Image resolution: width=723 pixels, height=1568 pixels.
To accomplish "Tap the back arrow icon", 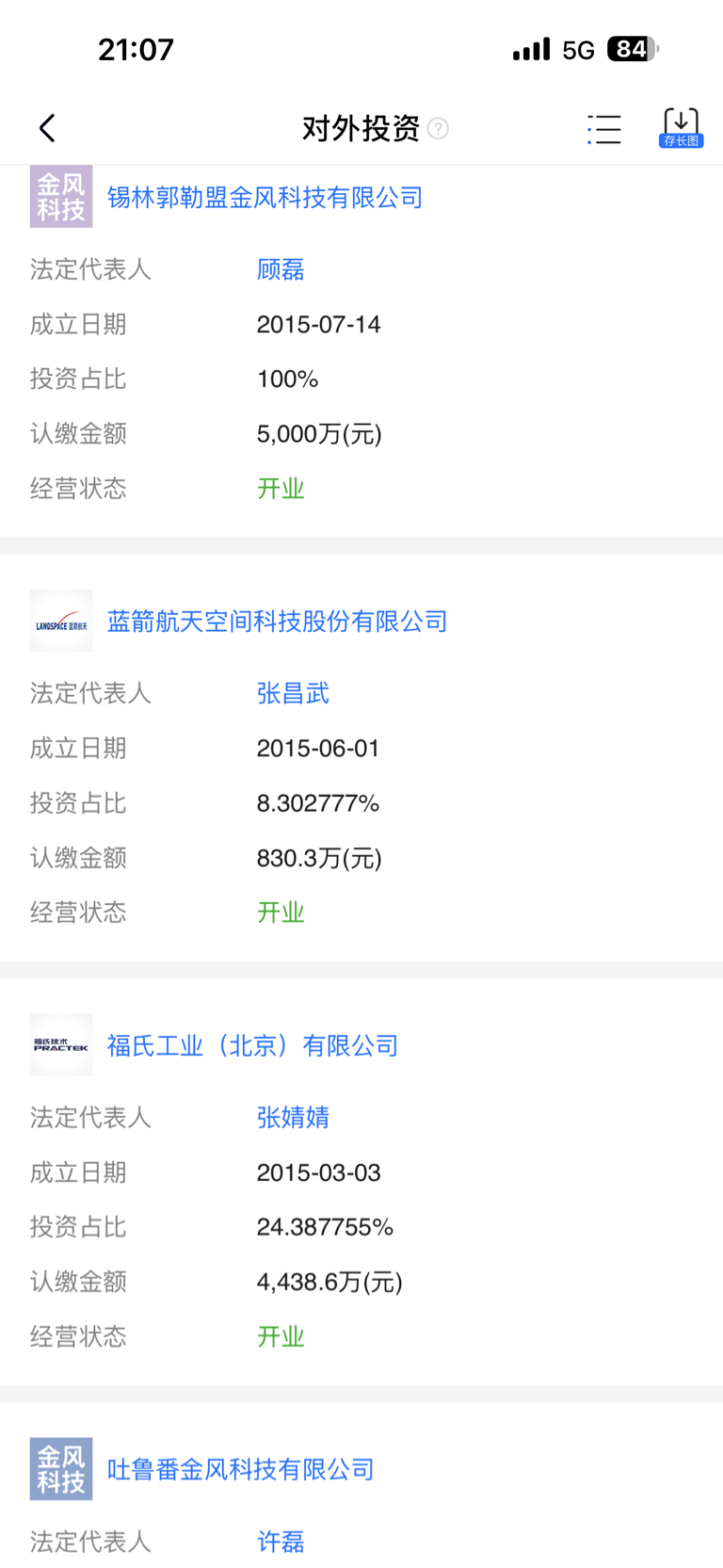I will point(47,128).
